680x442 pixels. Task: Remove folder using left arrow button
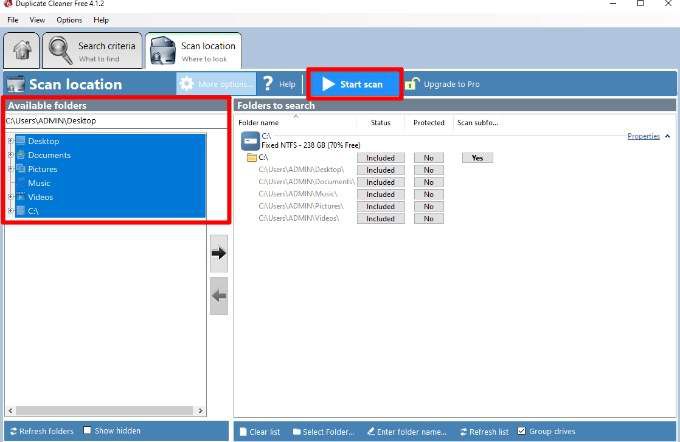click(x=219, y=296)
